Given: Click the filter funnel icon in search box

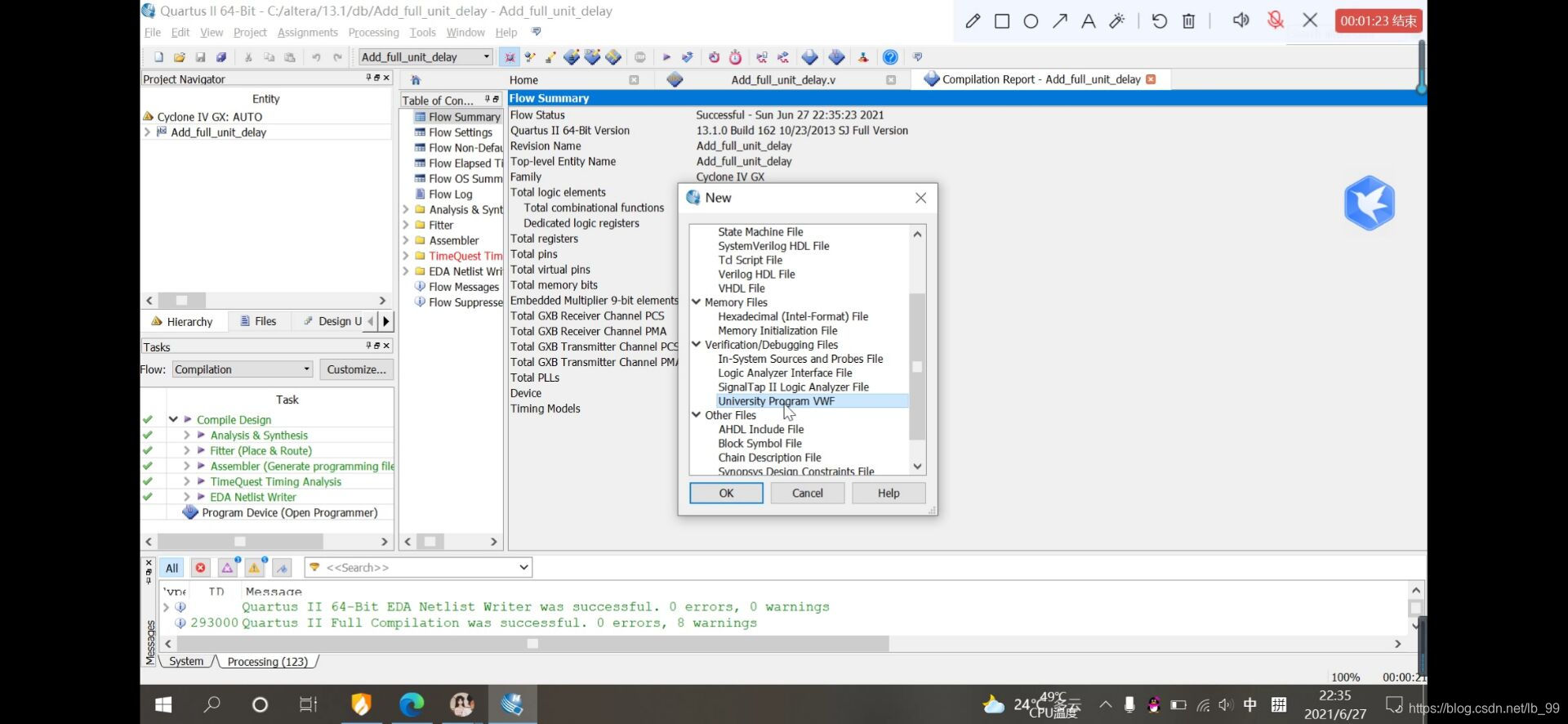Looking at the screenshot, I should point(314,567).
